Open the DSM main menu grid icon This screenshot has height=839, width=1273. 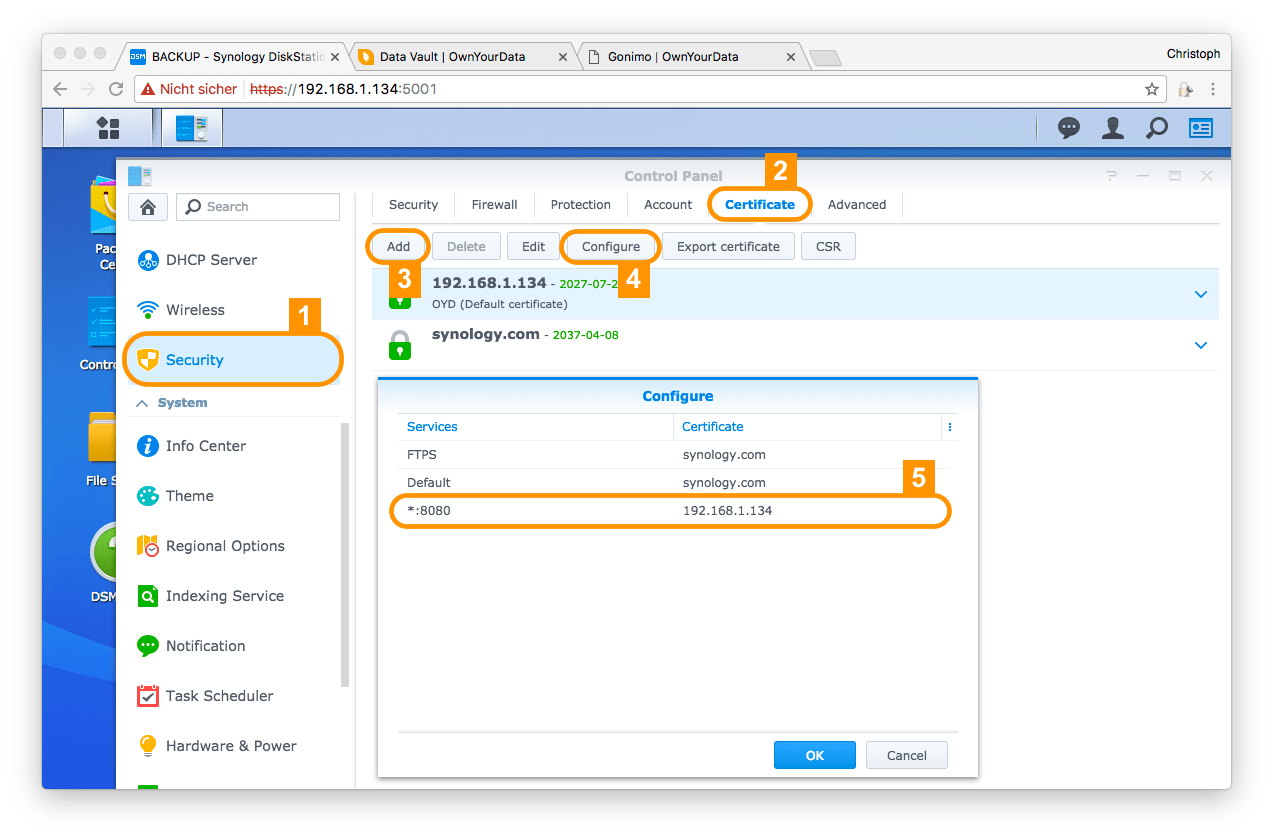tap(107, 128)
